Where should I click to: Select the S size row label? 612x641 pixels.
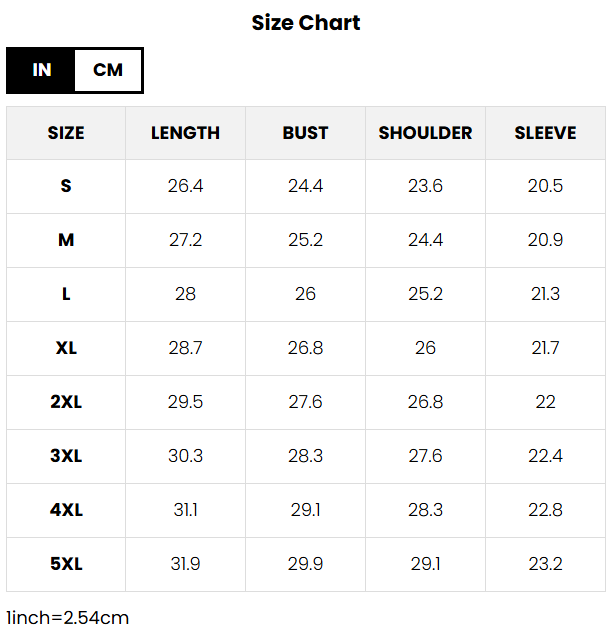(66, 186)
